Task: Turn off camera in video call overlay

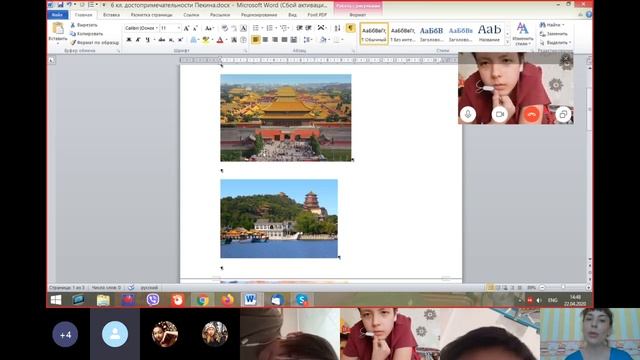Action: tap(500, 114)
